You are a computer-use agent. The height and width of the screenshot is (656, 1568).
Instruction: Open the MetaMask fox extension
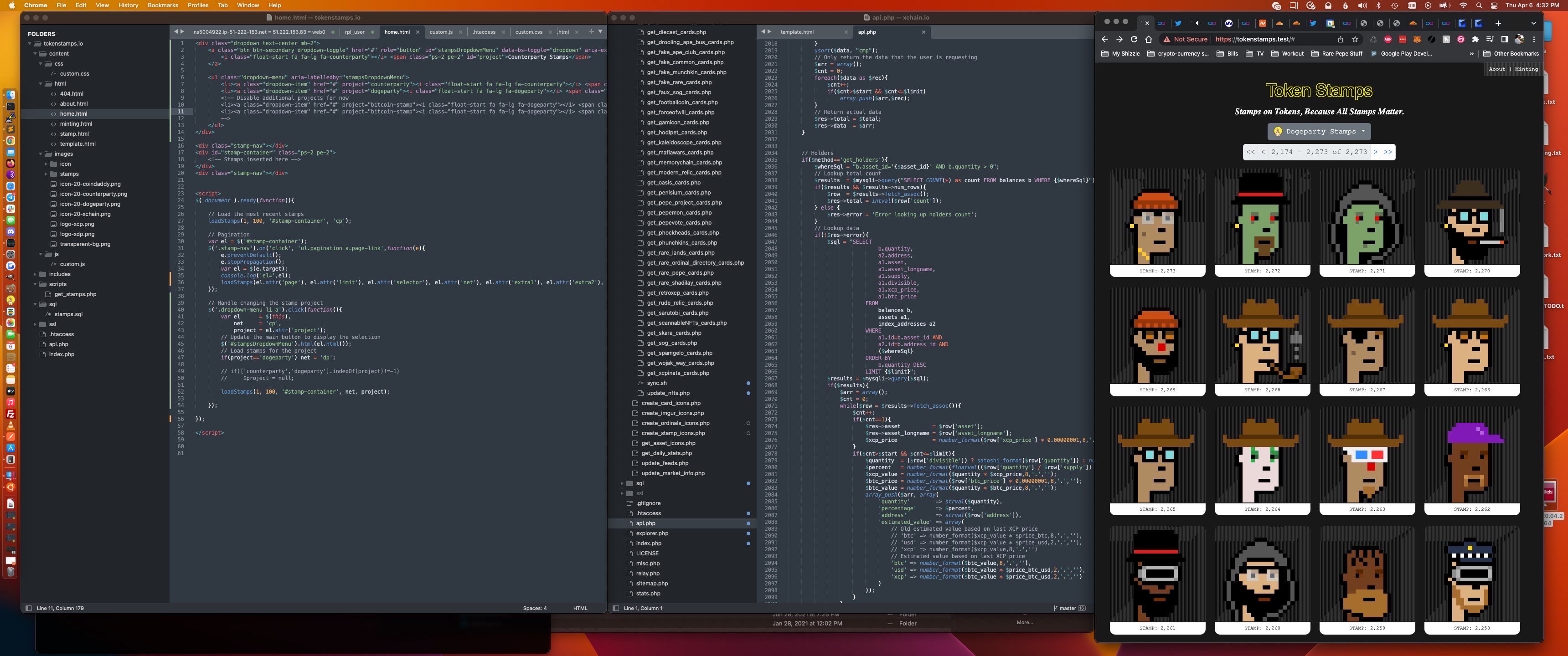1416,39
